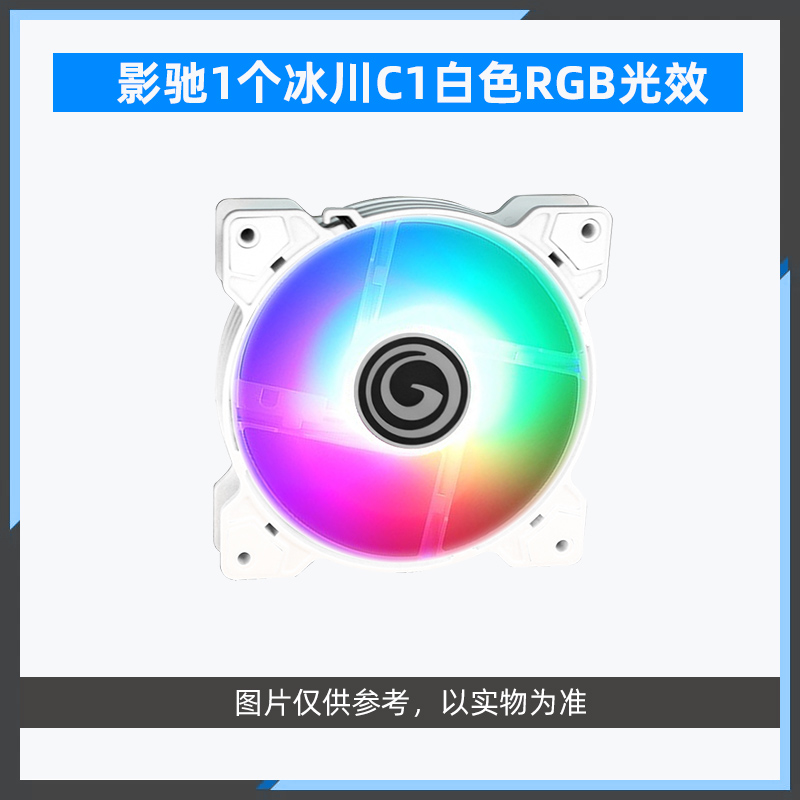Click the 光效 text at banner end
This screenshot has height=800, width=800.
[x=663, y=83]
